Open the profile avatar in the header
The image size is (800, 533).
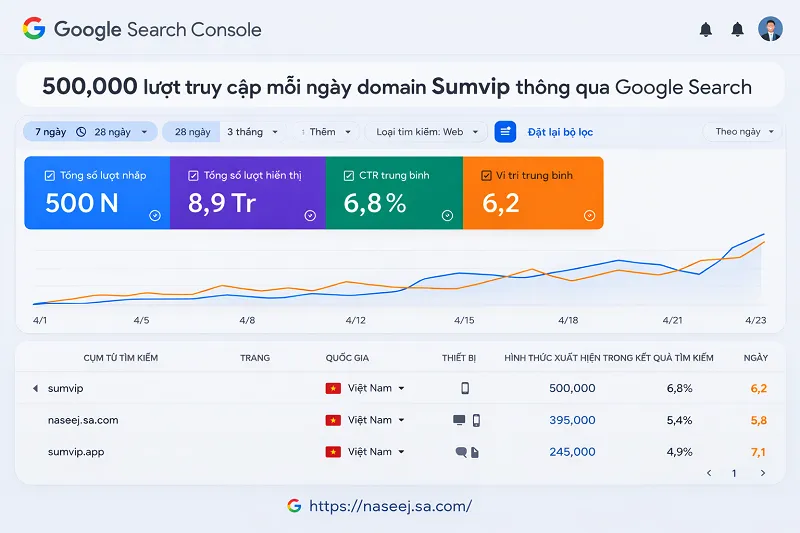[x=770, y=29]
